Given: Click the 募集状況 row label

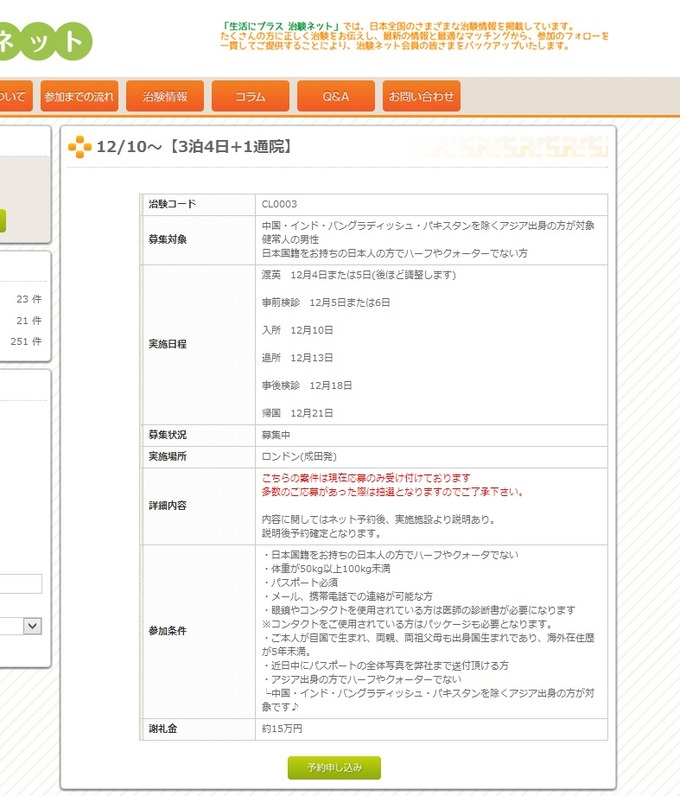Looking at the screenshot, I should tap(168, 435).
